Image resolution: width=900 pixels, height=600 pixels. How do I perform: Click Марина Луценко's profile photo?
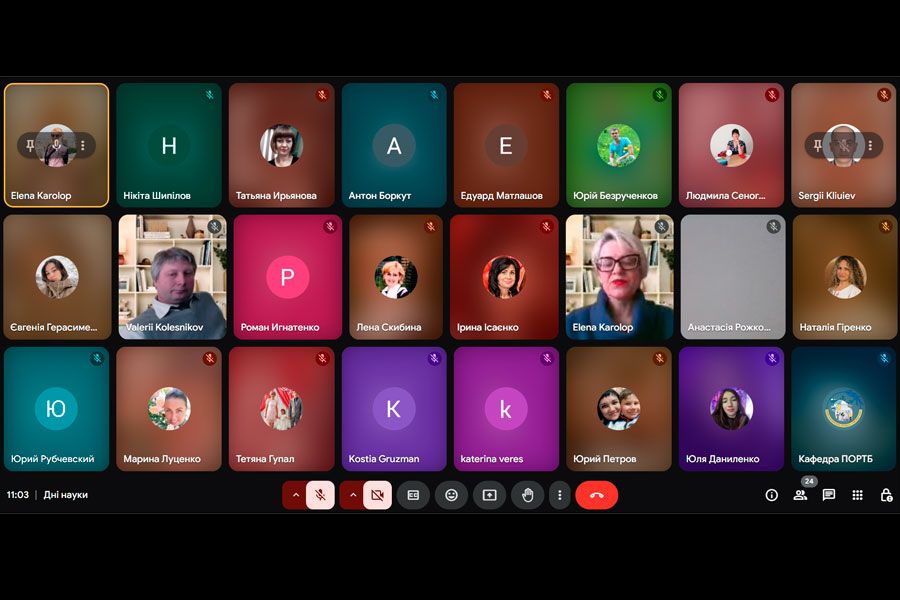tap(169, 409)
